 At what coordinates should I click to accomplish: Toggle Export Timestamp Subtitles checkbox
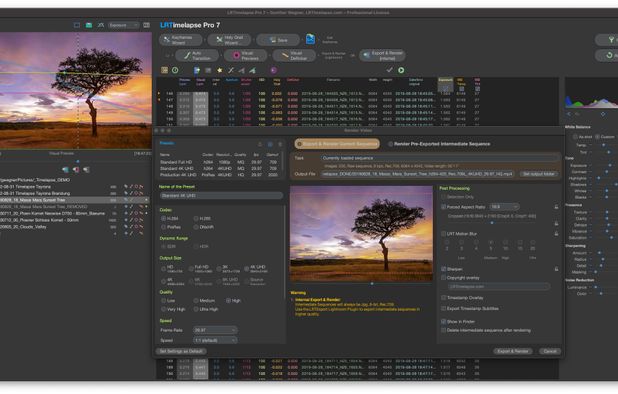pyautogui.click(x=443, y=309)
